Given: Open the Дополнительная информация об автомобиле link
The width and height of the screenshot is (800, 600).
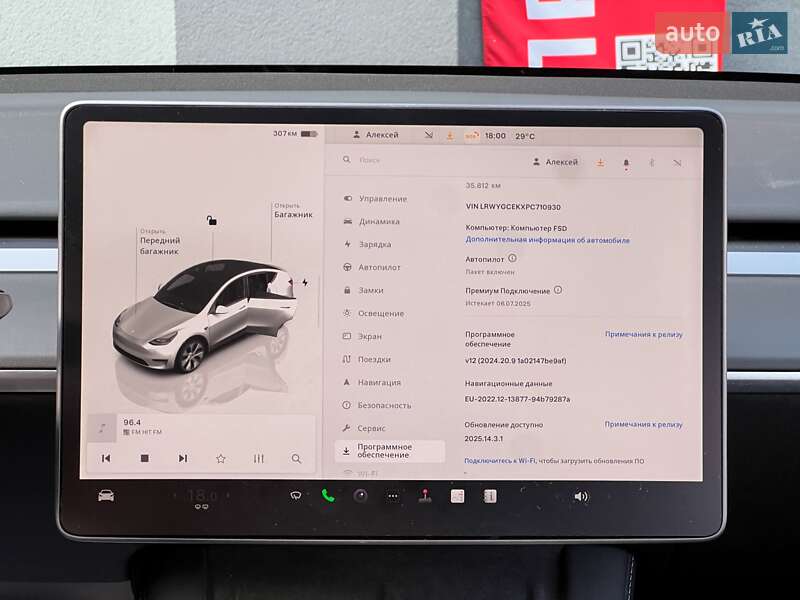Looking at the screenshot, I should coord(548,240).
